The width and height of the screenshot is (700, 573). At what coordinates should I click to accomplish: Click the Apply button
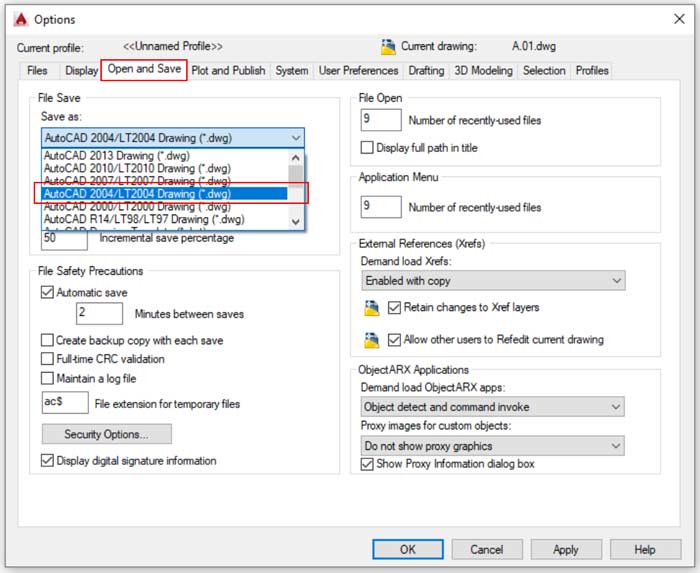point(566,549)
